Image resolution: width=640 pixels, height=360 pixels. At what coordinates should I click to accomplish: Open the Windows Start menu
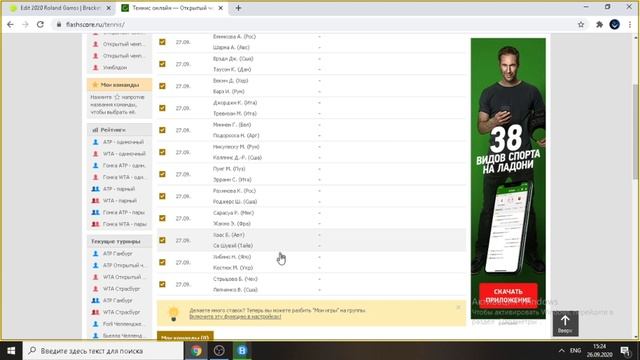(11, 351)
